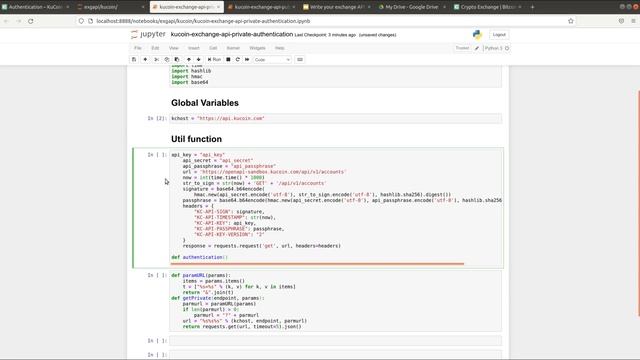Screen dimensions: 640x360
Task: Open the Pocket shield icon in browser toolbar
Action: point(621,21)
